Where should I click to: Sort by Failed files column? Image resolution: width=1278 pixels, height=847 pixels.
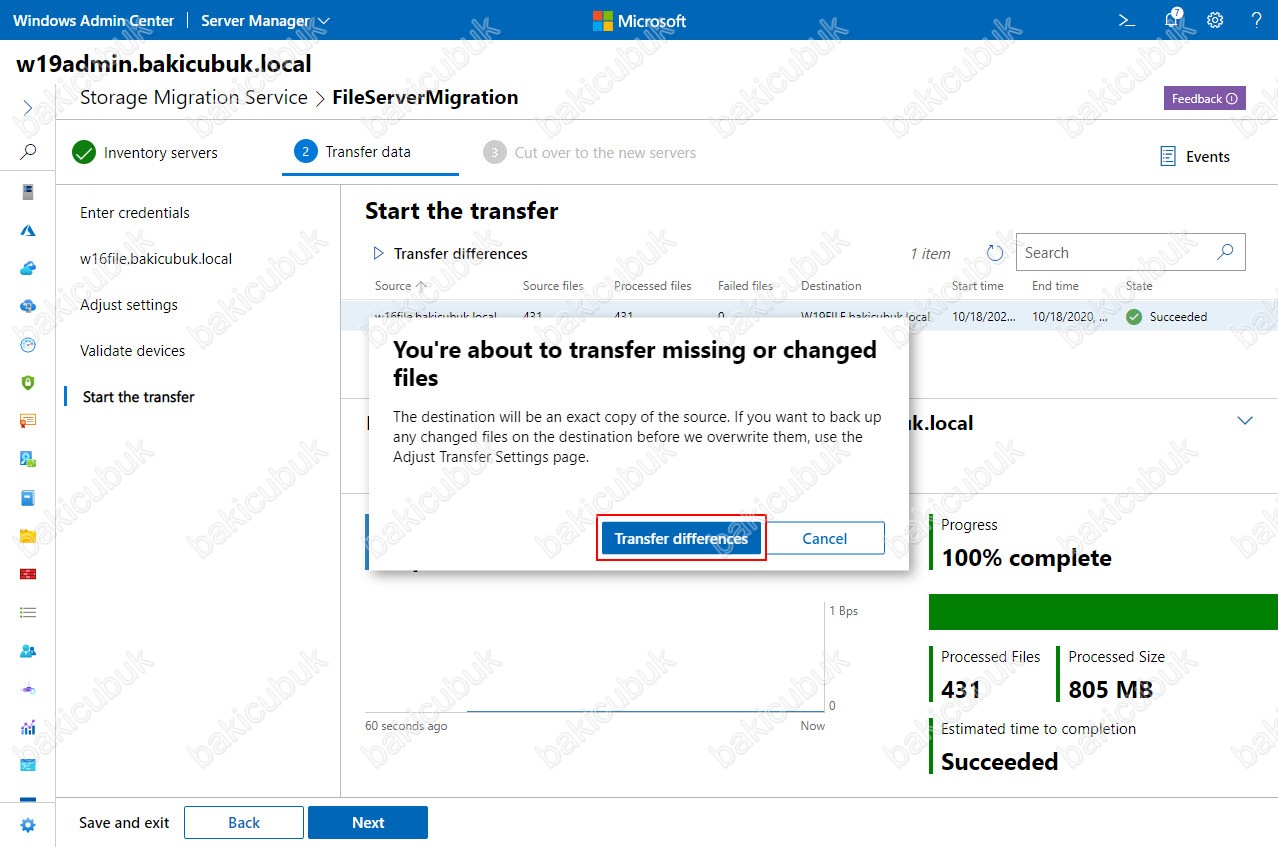pos(745,286)
